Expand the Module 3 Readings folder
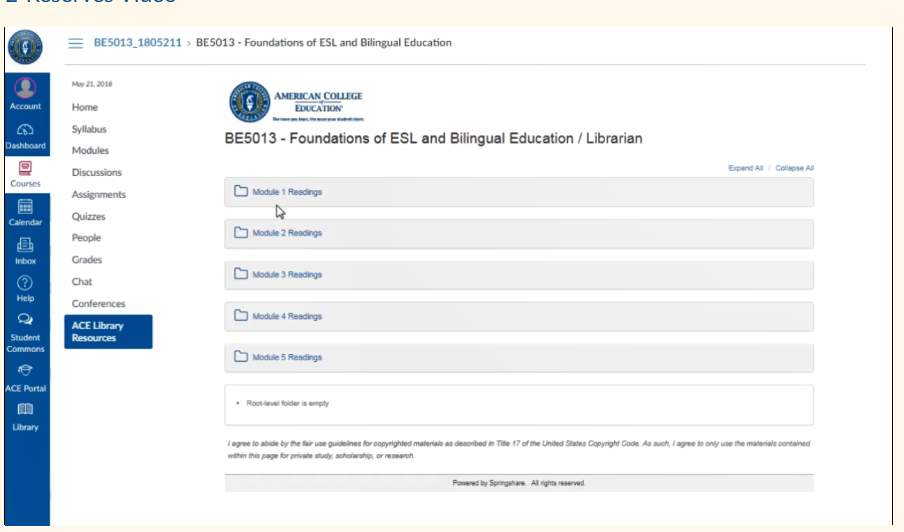Viewport: 904px width, 532px height. pyautogui.click(x=519, y=275)
